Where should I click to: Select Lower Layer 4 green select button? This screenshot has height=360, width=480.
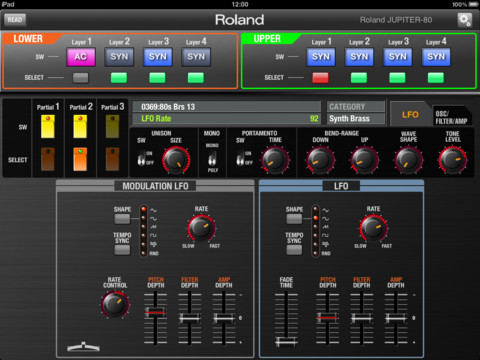196,78
